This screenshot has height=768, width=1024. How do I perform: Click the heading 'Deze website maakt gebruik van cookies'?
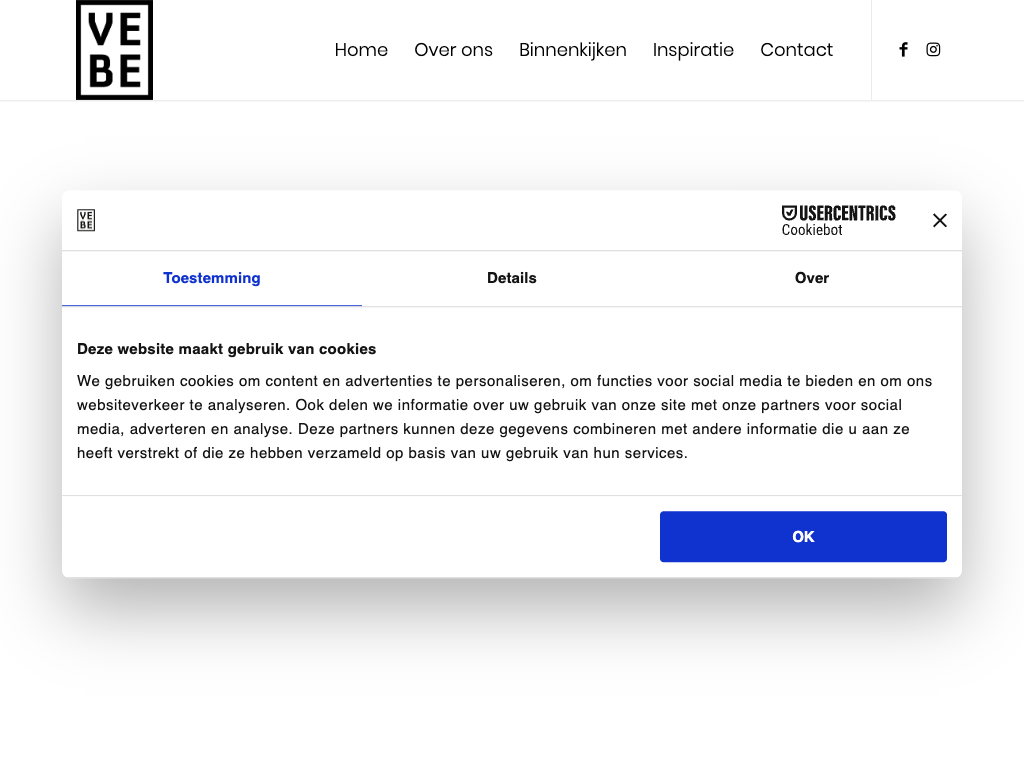click(226, 349)
